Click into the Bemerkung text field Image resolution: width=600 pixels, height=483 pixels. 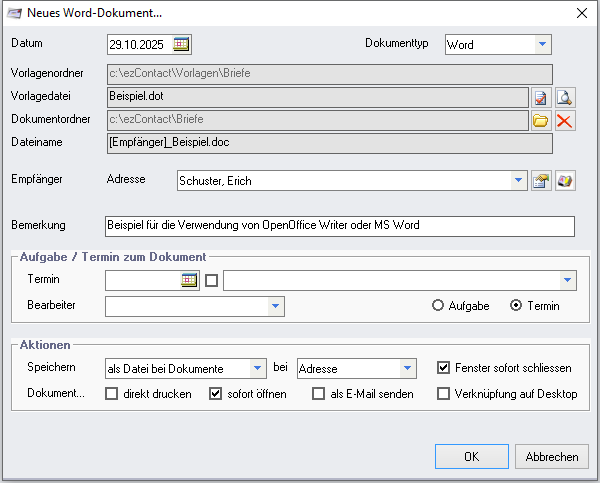[x=340, y=226]
